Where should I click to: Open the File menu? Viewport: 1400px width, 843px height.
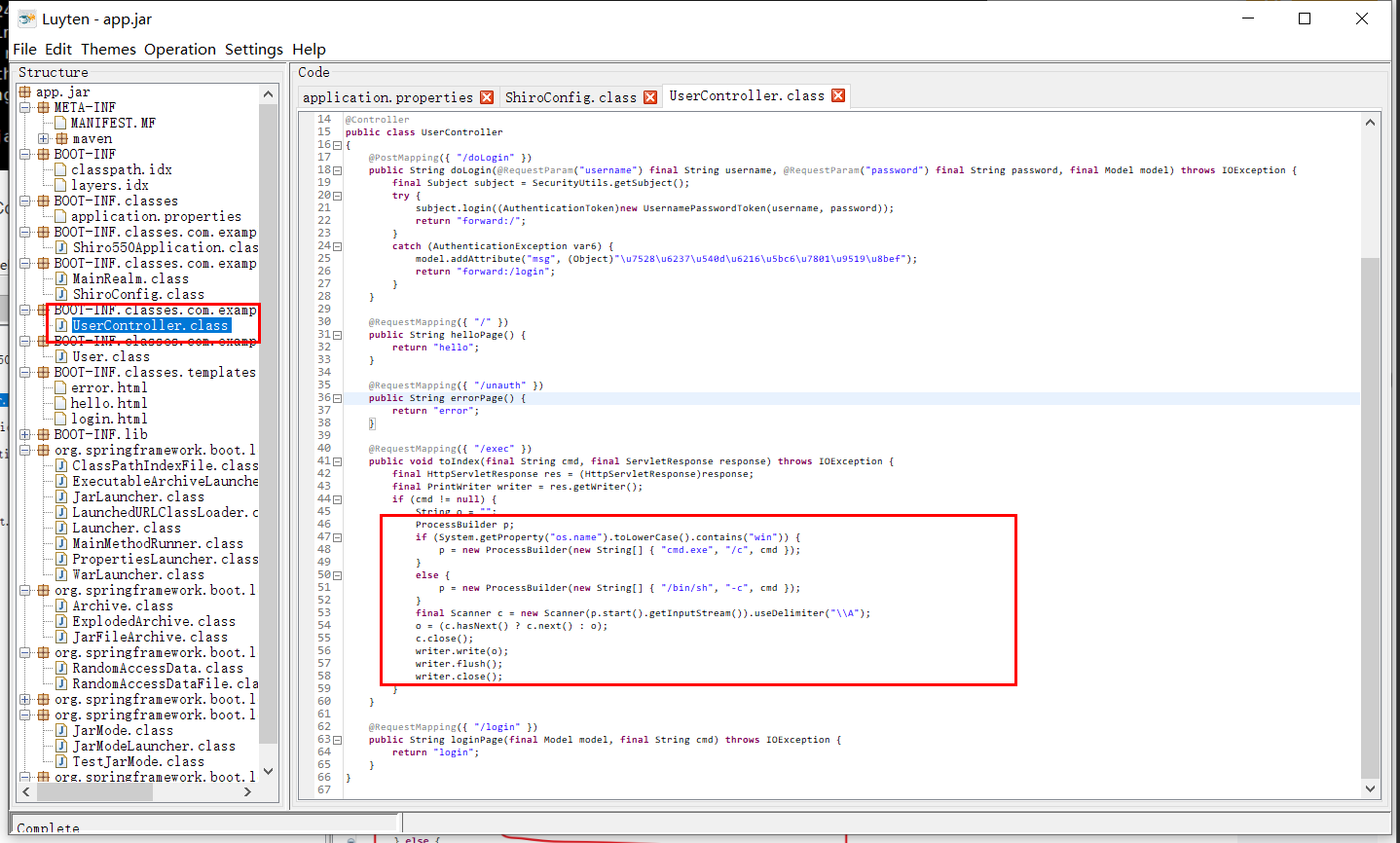25,49
